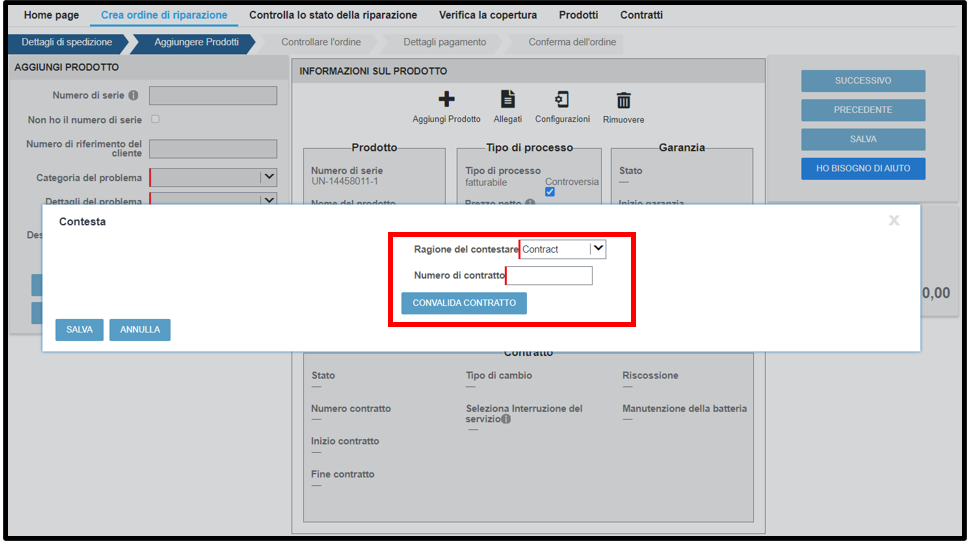Open the Configurazioni icon
This screenshot has width=970, height=544.
[562, 99]
